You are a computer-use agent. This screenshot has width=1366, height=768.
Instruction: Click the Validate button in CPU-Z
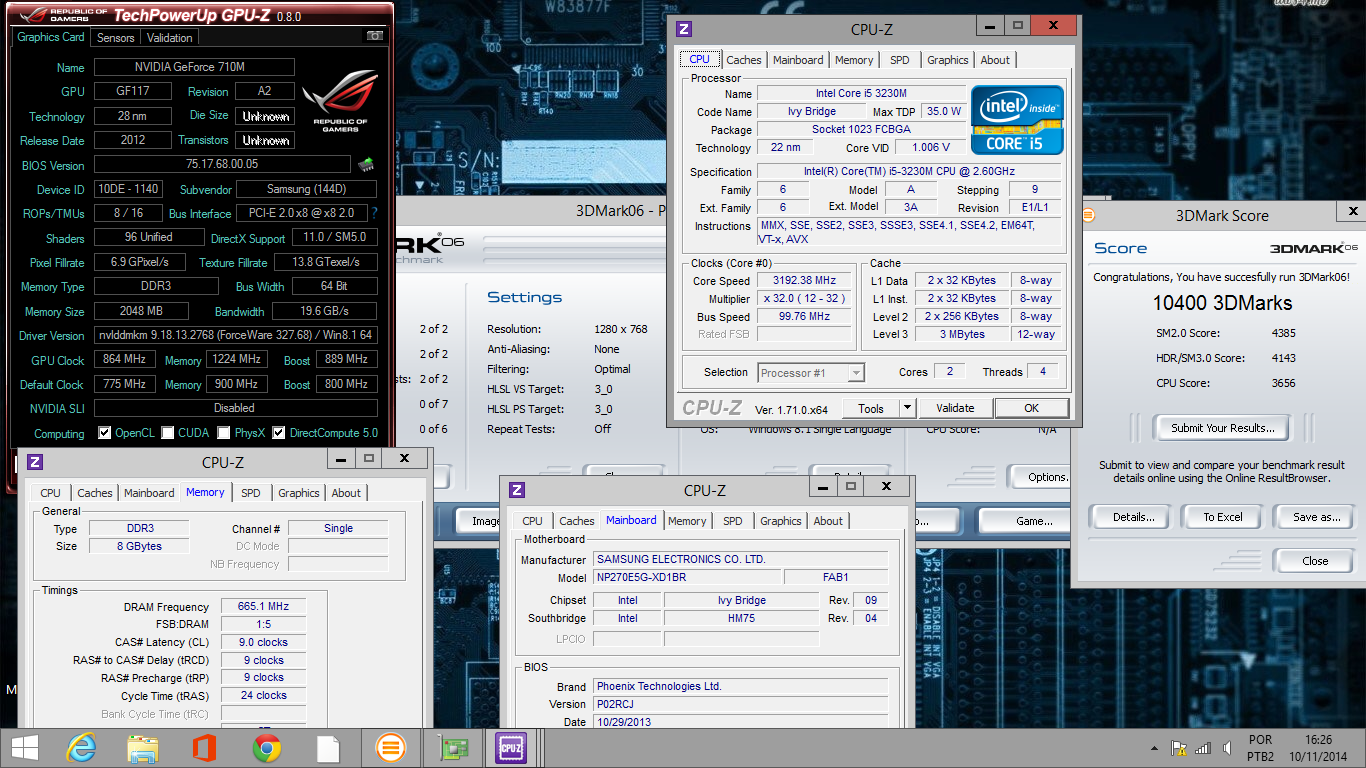(x=955, y=408)
